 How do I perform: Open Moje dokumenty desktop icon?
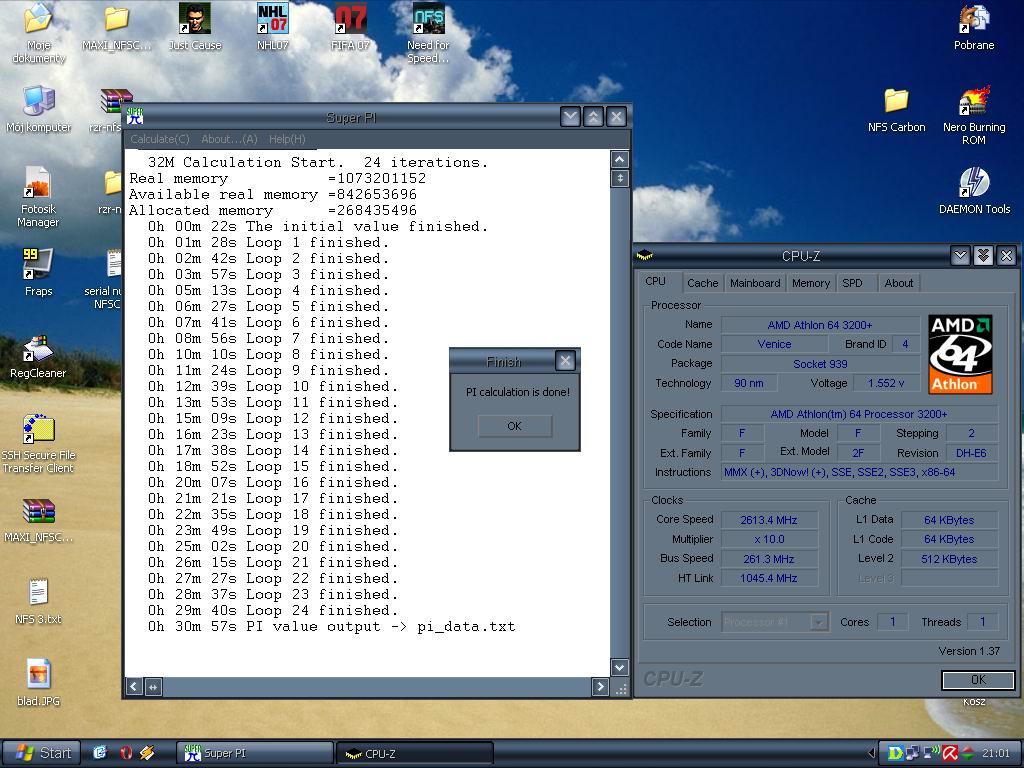pos(38,31)
